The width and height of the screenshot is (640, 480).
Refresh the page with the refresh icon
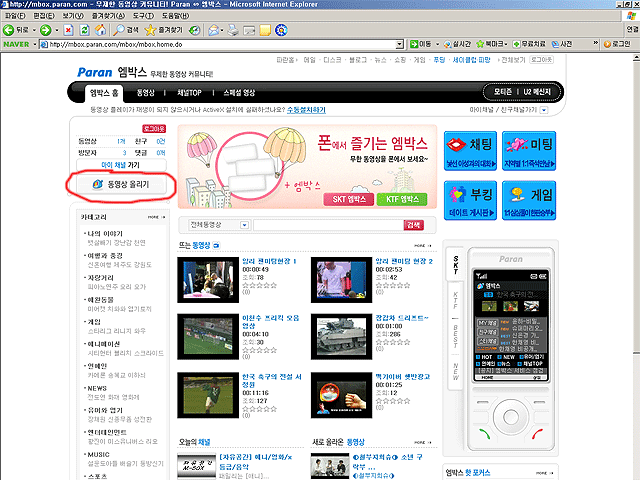click(x=84, y=30)
